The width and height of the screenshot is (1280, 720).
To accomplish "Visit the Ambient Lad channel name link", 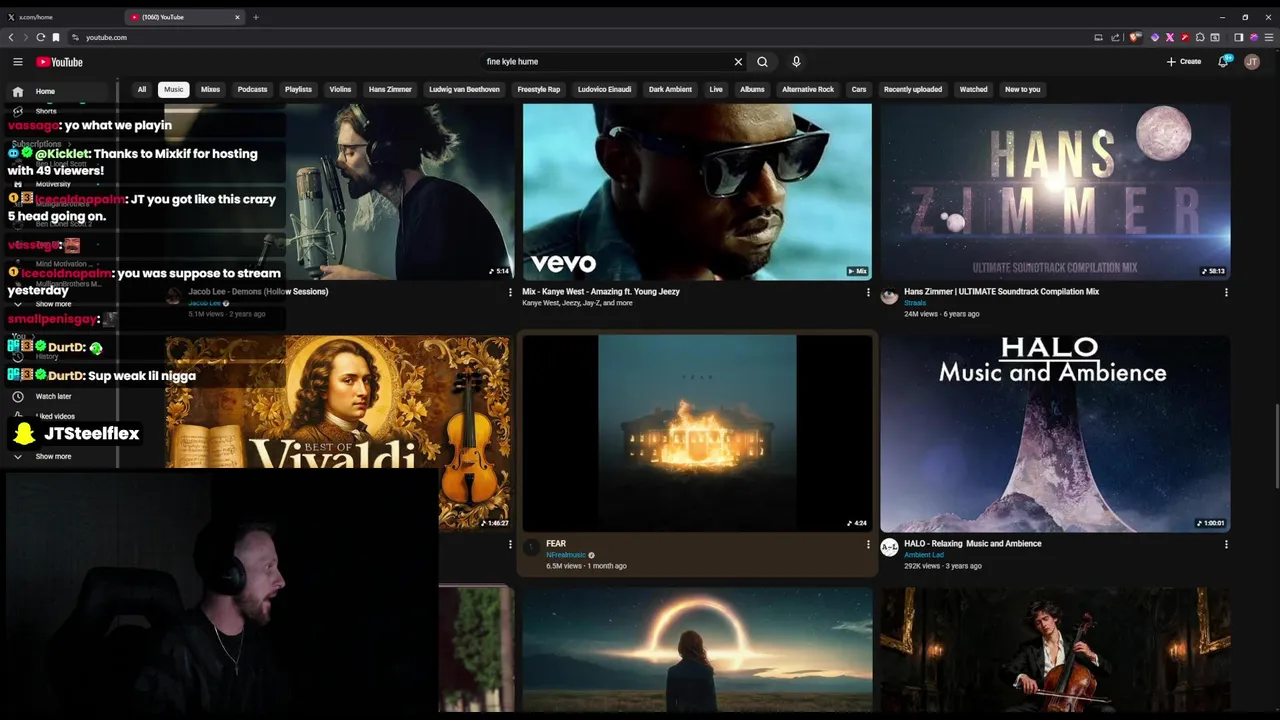I will click(x=924, y=555).
